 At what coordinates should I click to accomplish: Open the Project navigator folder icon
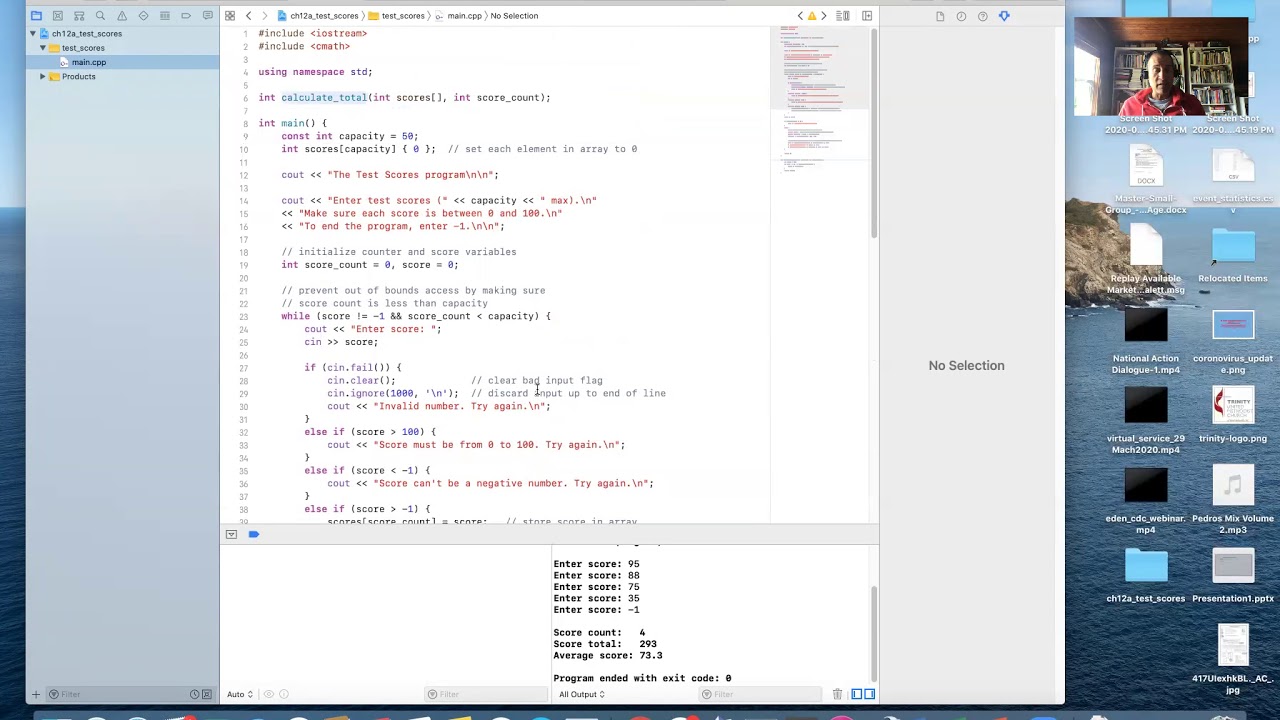pos(36,16)
